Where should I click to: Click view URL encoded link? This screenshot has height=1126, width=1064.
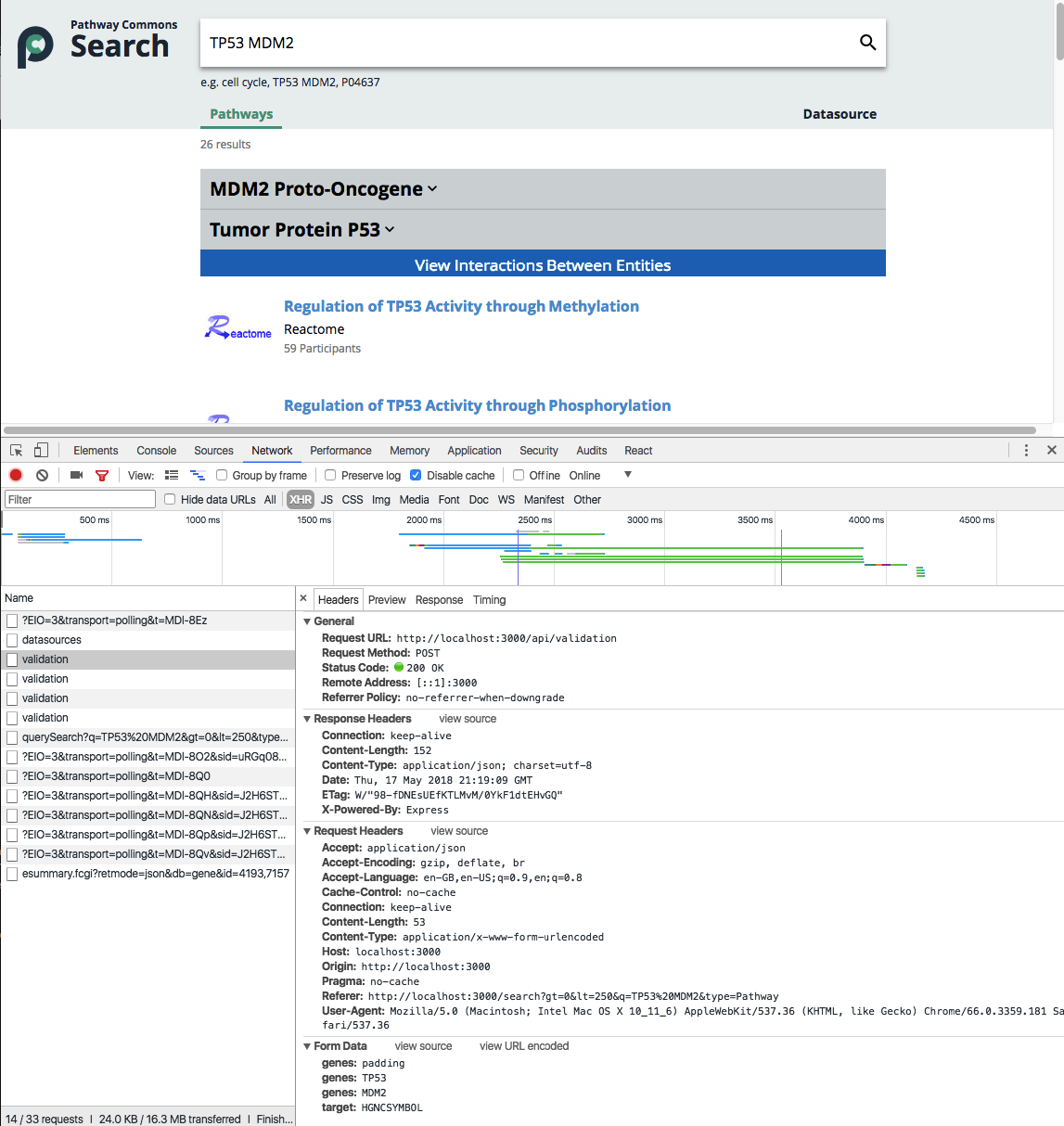[x=524, y=1046]
